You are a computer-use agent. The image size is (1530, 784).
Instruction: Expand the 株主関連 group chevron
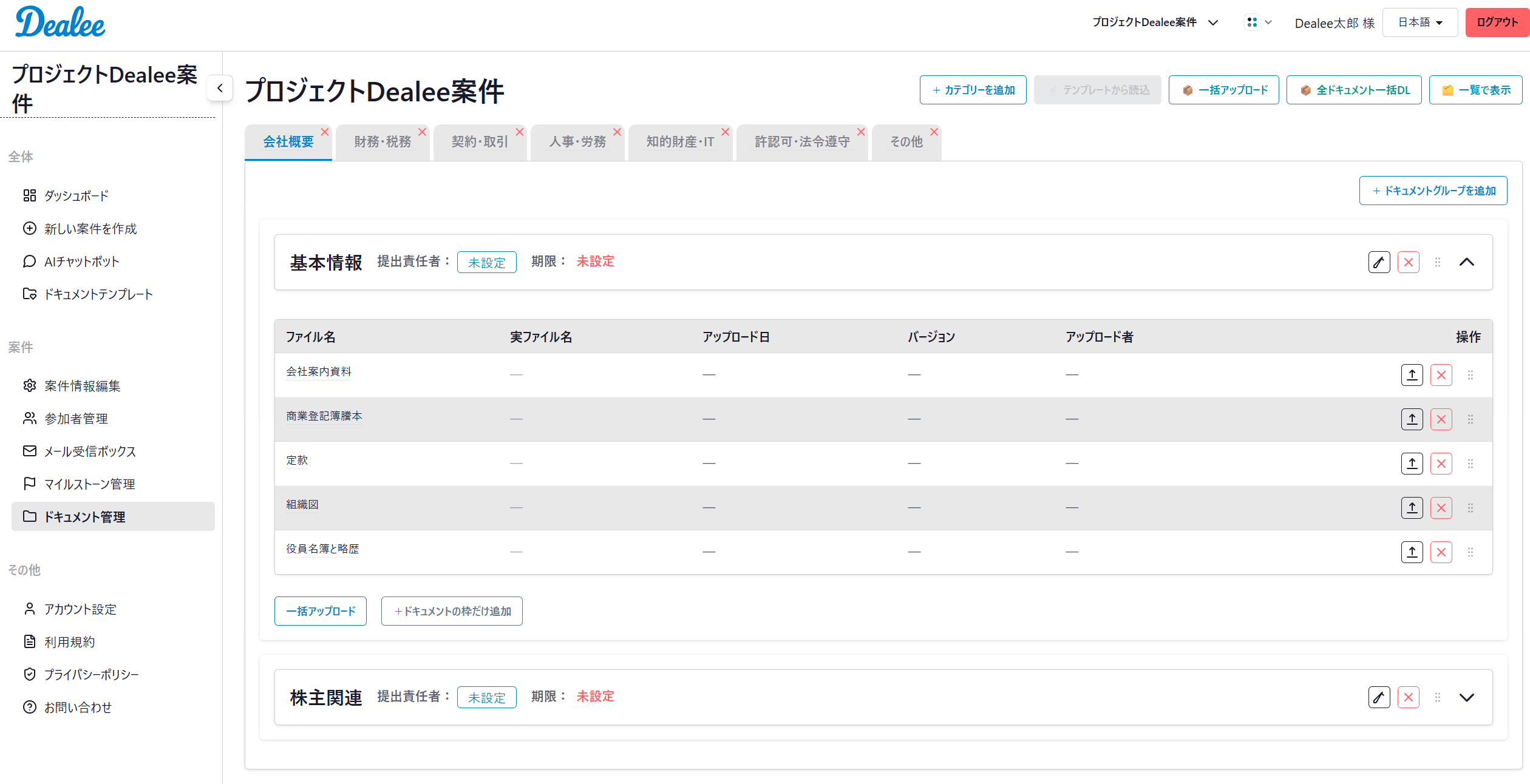[x=1467, y=697]
